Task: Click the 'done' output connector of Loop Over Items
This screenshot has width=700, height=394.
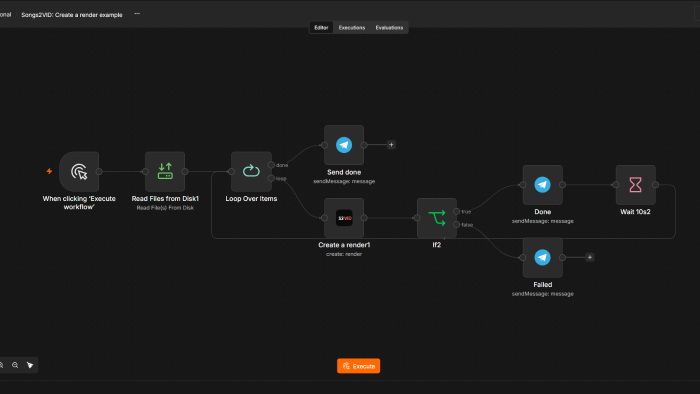Action: coord(271,165)
